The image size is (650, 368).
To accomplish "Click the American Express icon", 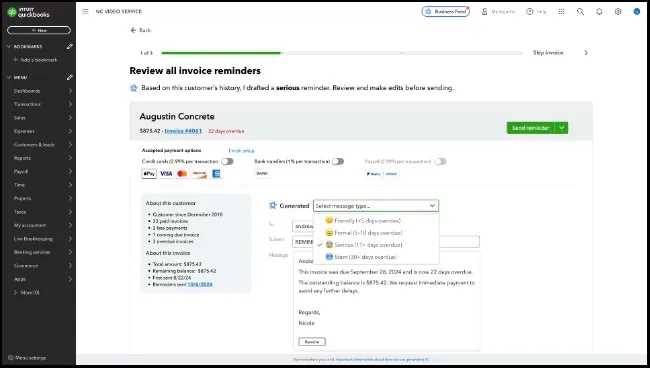I will (216, 174).
